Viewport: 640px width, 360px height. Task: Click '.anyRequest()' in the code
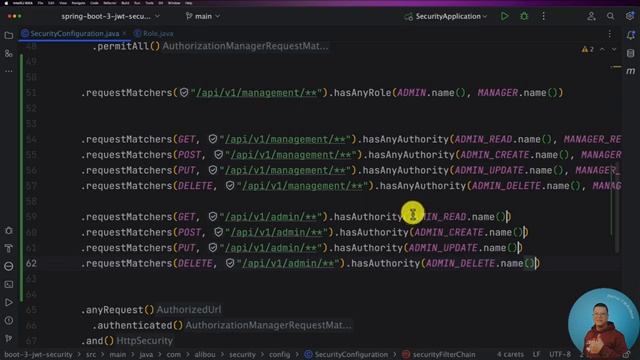[118, 310]
